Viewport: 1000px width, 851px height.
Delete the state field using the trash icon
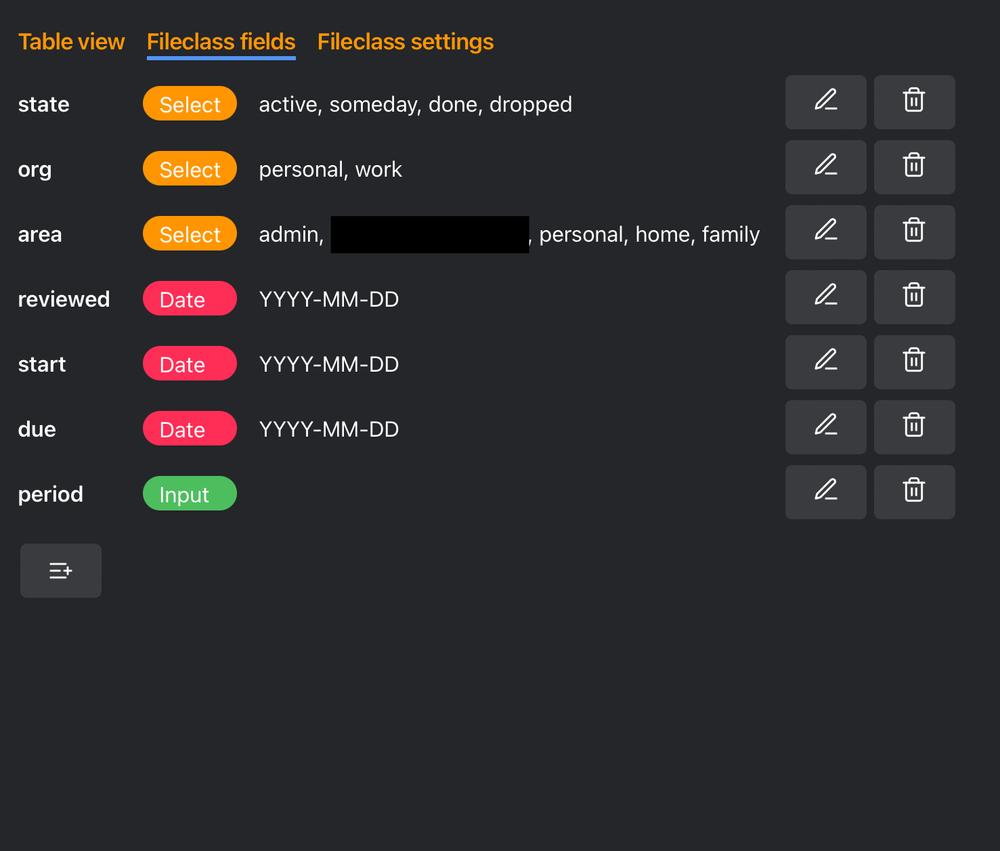[x=913, y=102]
